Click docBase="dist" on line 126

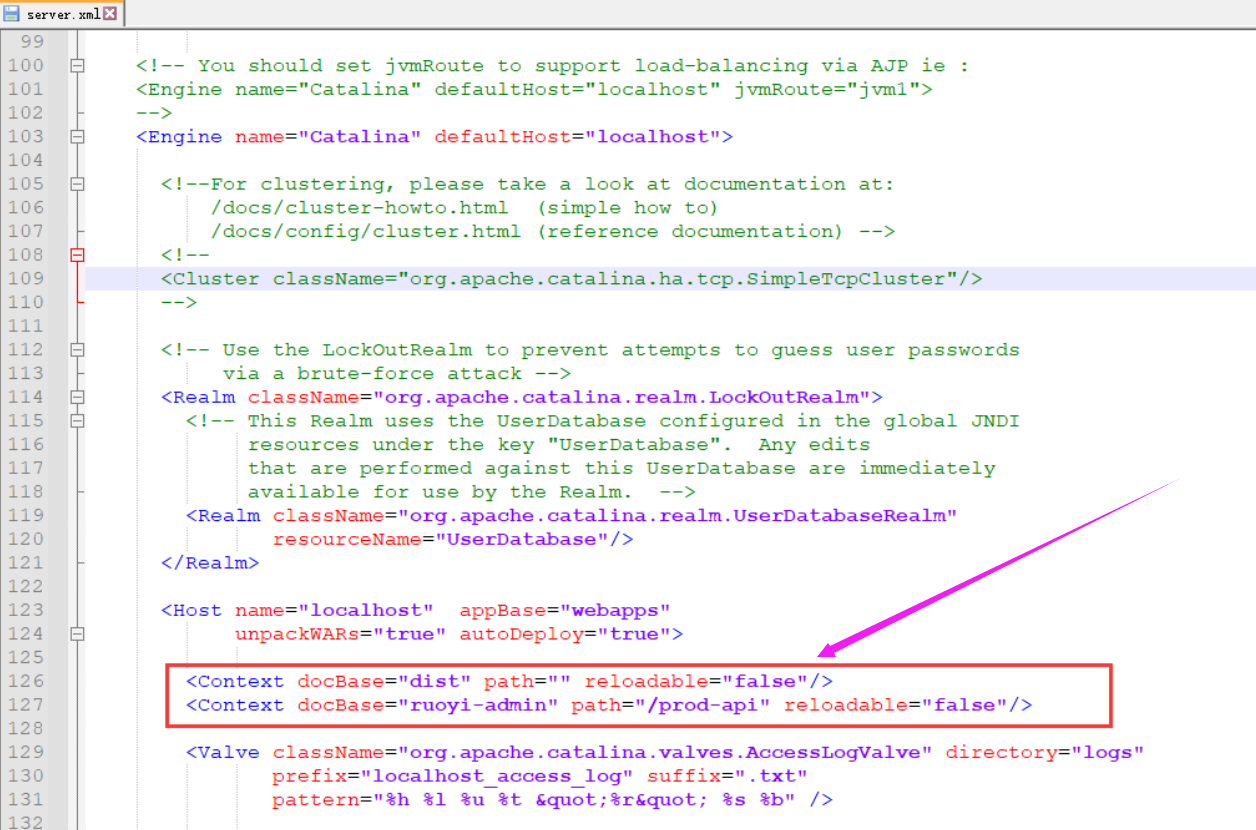385,681
